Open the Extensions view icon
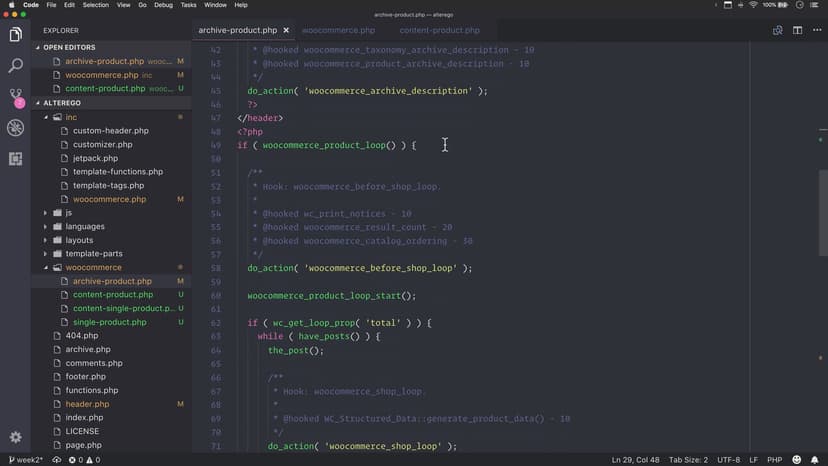Screen dimensions: 828x466 [15, 159]
